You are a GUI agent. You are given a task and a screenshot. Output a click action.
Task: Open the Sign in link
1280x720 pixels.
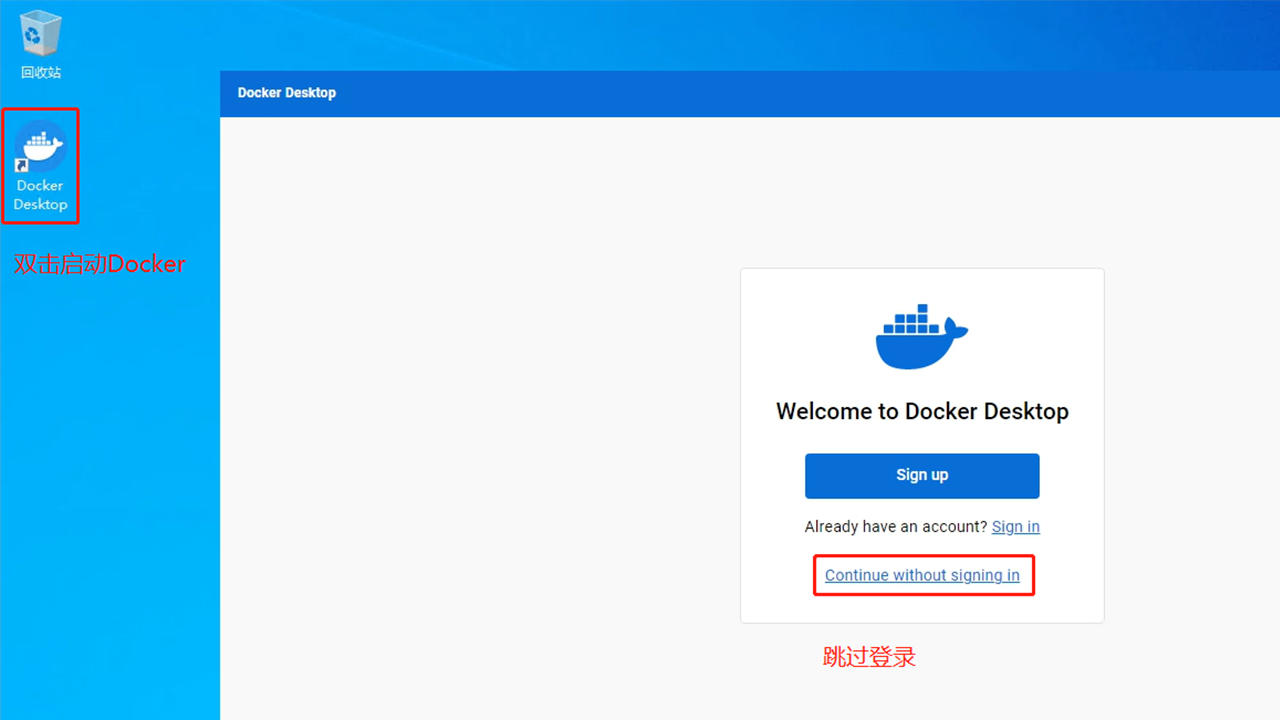coord(1016,527)
